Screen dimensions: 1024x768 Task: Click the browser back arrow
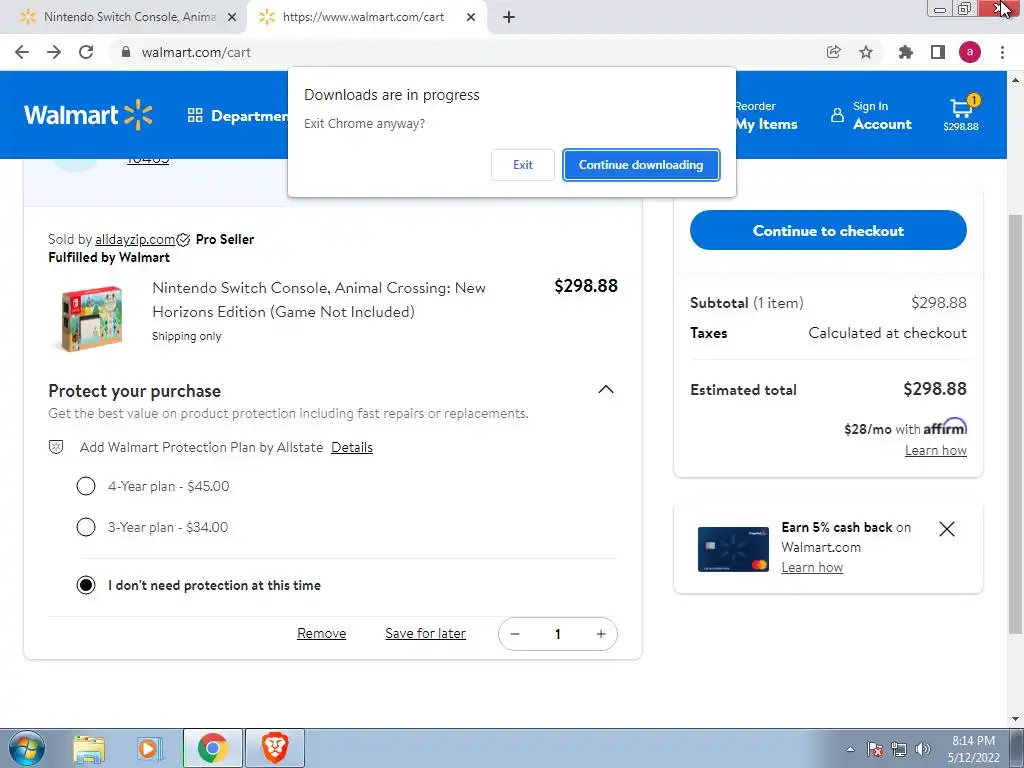tap(22, 52)
